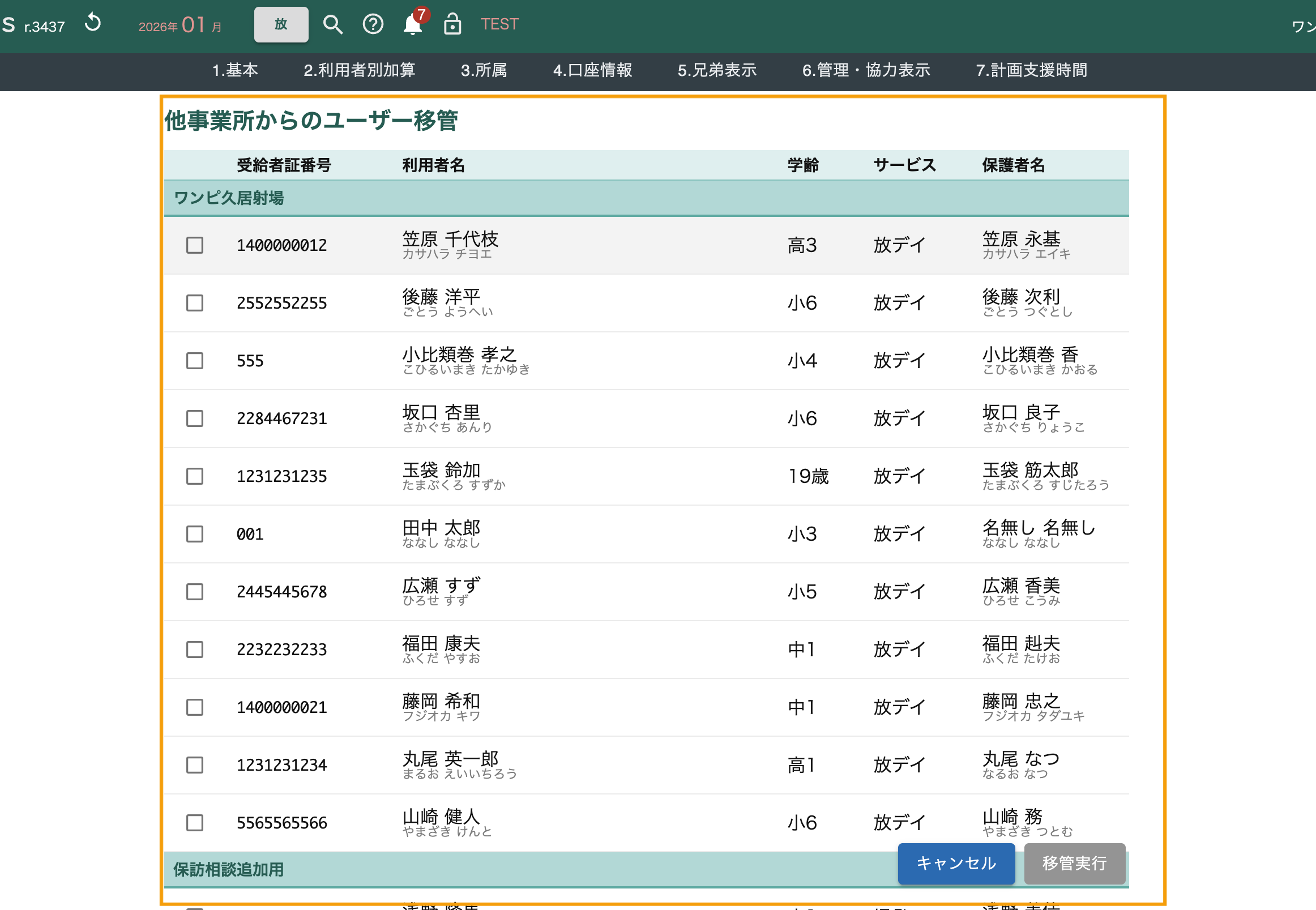Tick the checkbox for 山崎 健人

(x=195, y=823)
